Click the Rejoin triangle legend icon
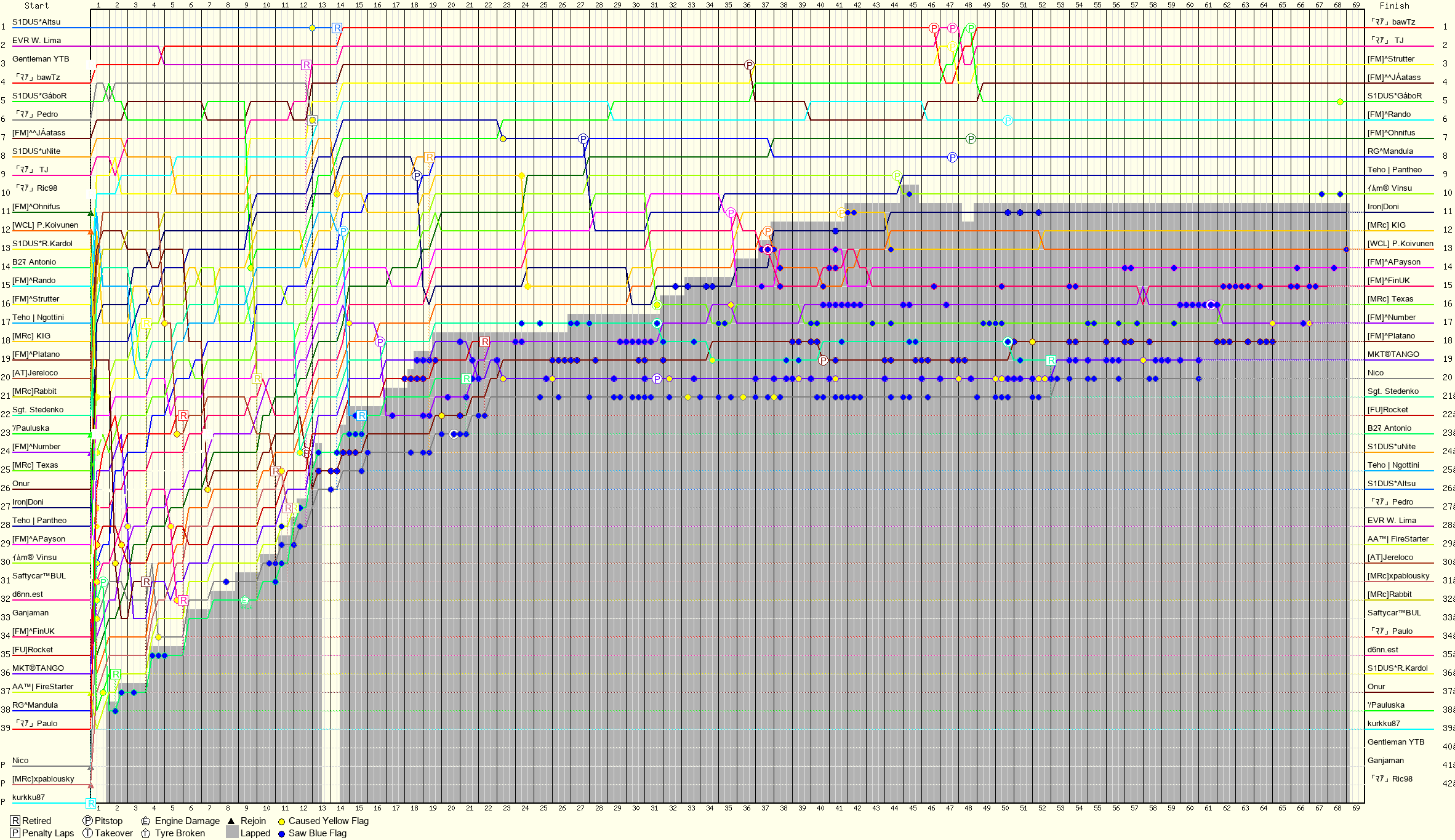This screenshot has width=1455, height=840. (x=231, y=820)
